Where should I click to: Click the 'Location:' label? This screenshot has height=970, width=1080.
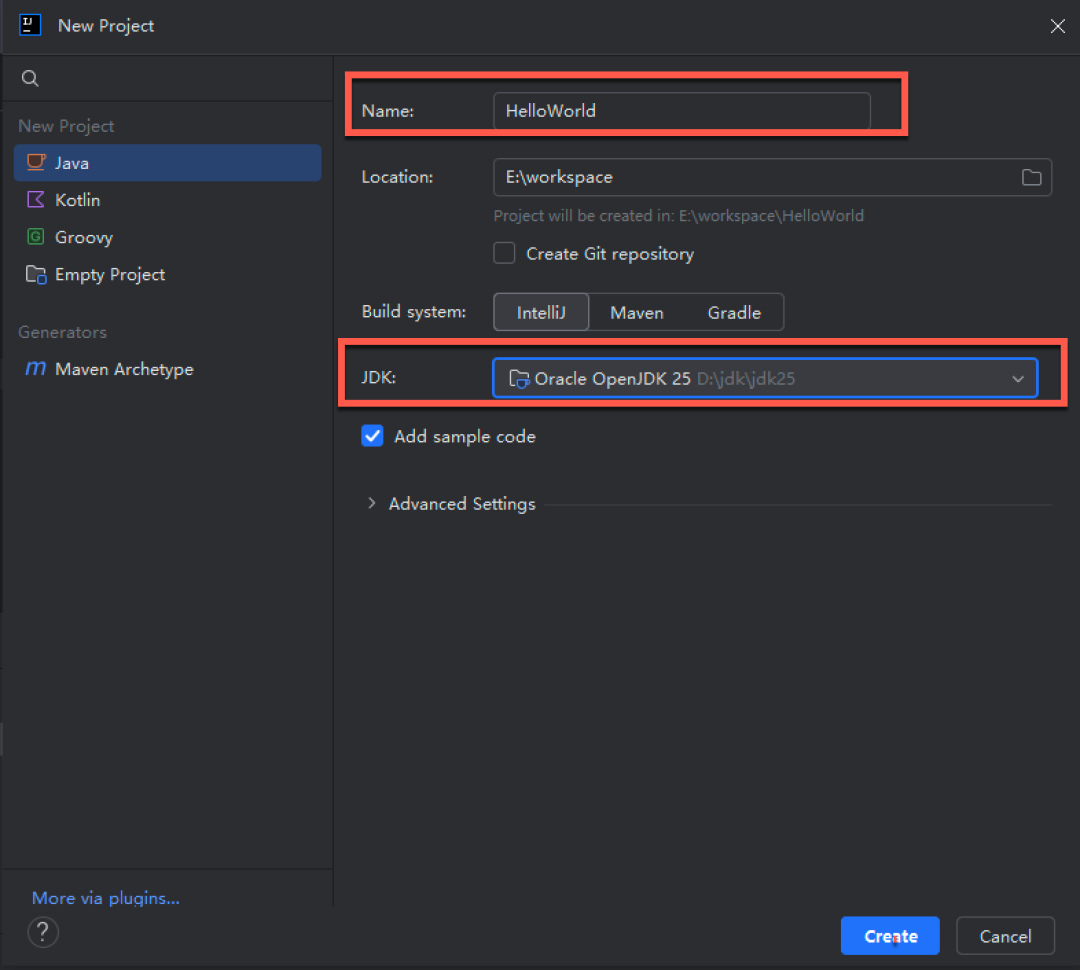(397, 177)
